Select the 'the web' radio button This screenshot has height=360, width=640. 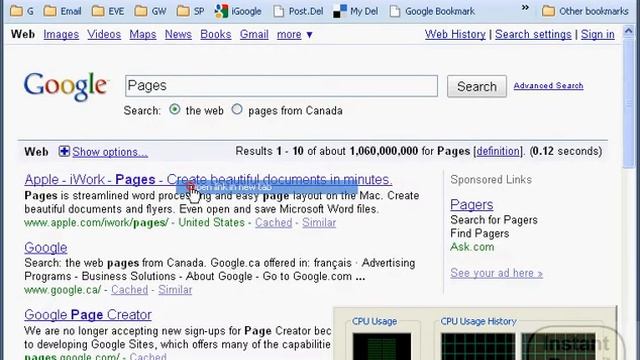point(175,109)
